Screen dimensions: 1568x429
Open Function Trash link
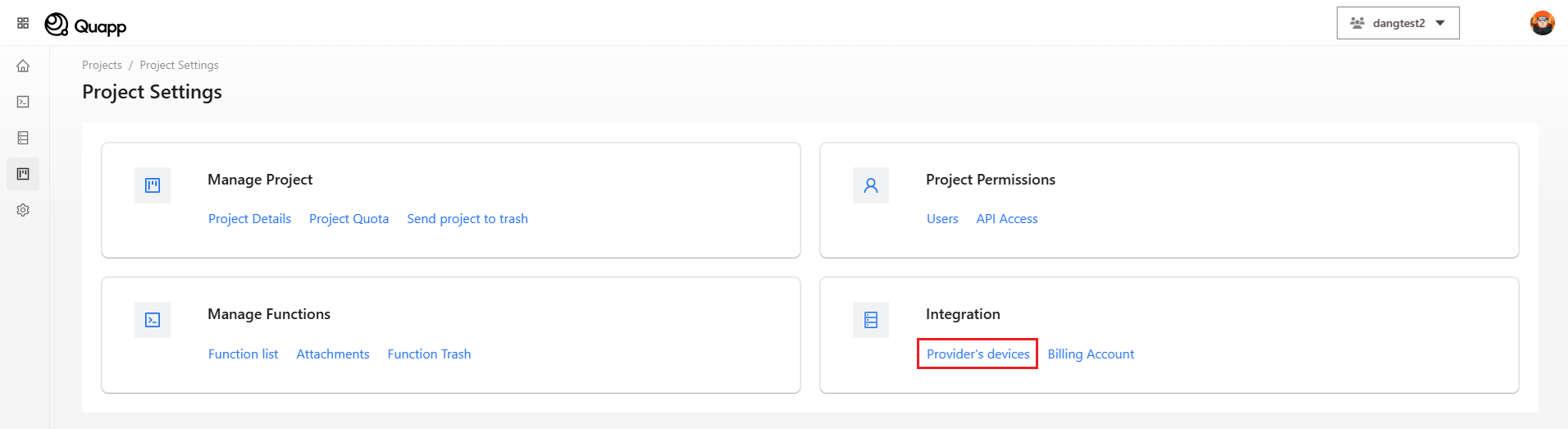(429, 354)
